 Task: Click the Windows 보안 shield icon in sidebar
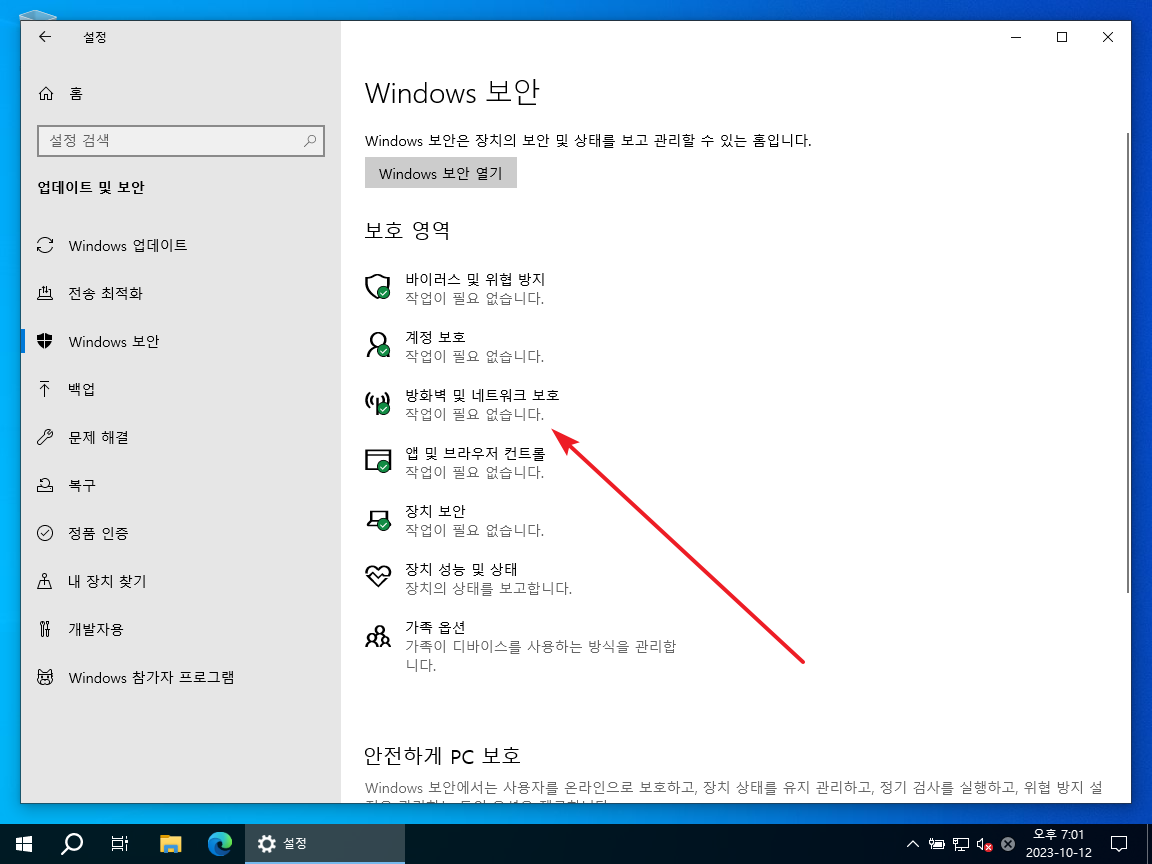[45, 341]
